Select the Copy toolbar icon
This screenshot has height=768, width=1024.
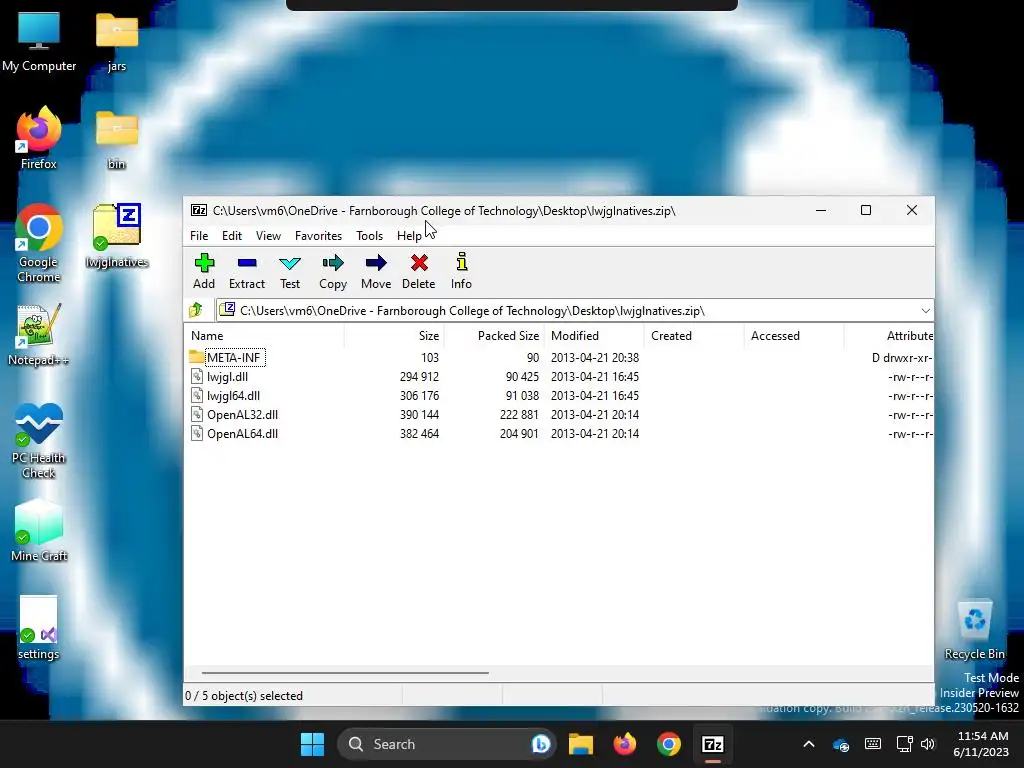click(332, 263)
